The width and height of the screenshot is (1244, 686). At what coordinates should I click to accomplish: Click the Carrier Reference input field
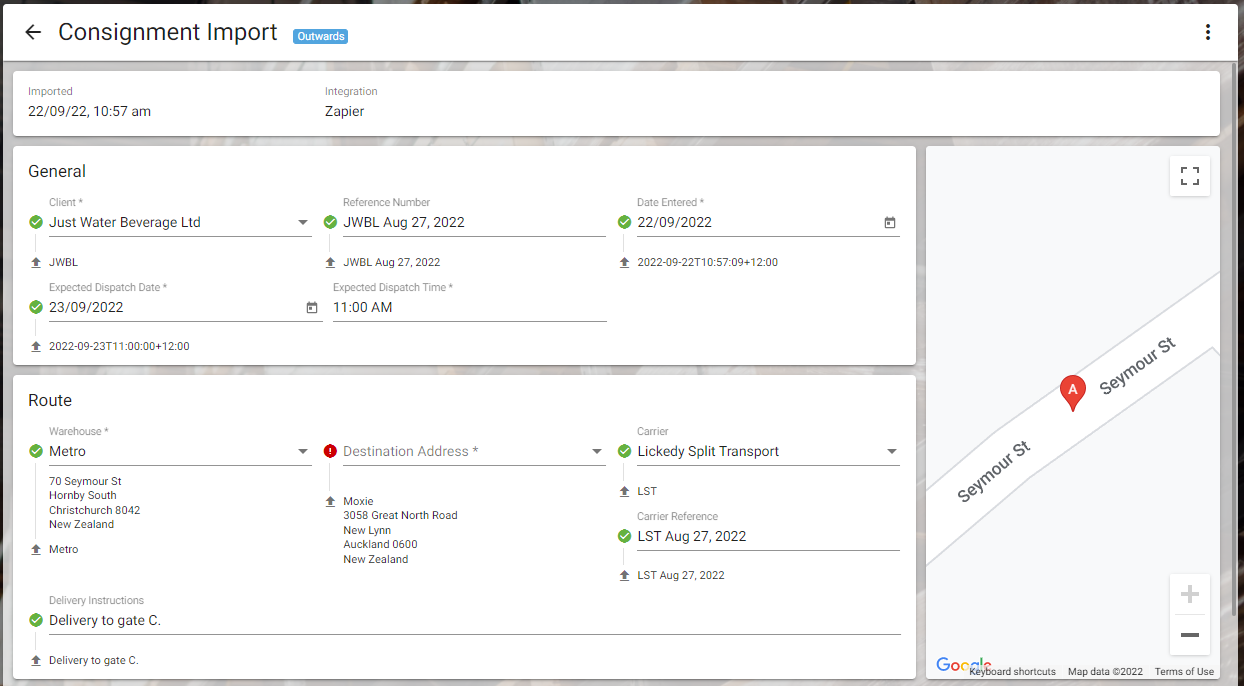(x=768, y=536)
